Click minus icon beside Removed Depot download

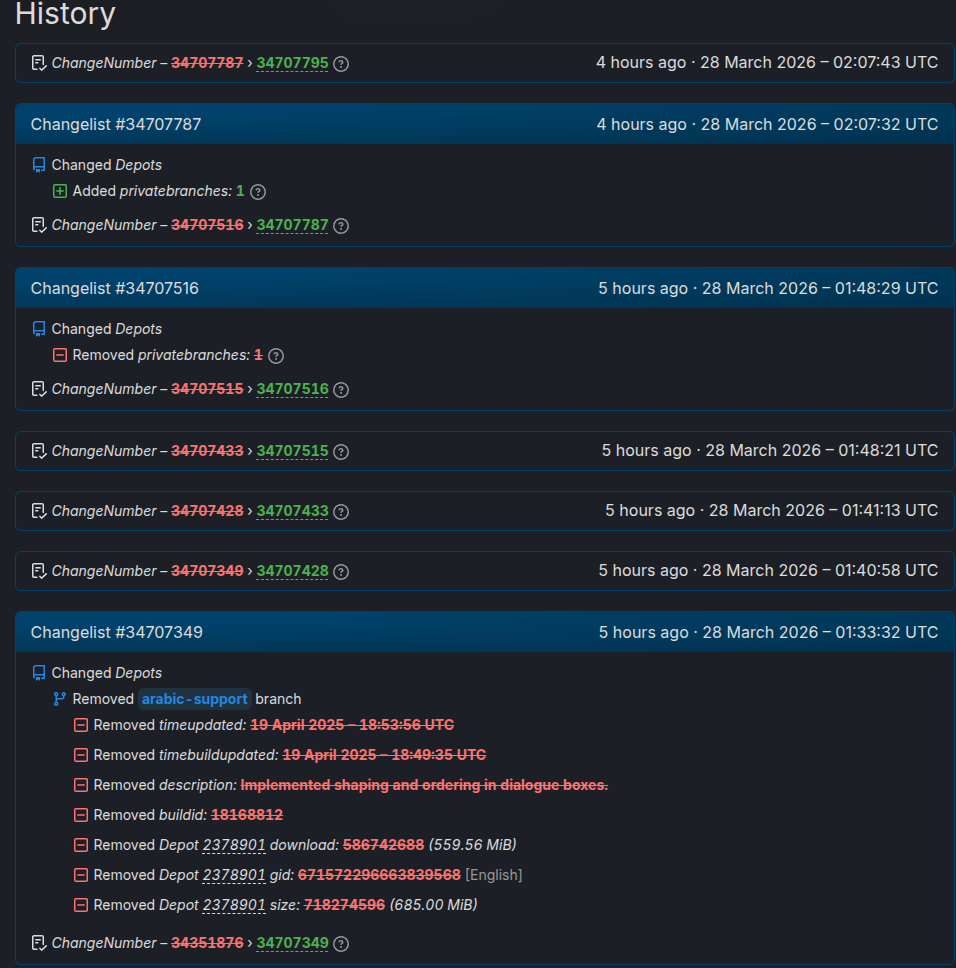pyautogui.click(x=81, y=845)
